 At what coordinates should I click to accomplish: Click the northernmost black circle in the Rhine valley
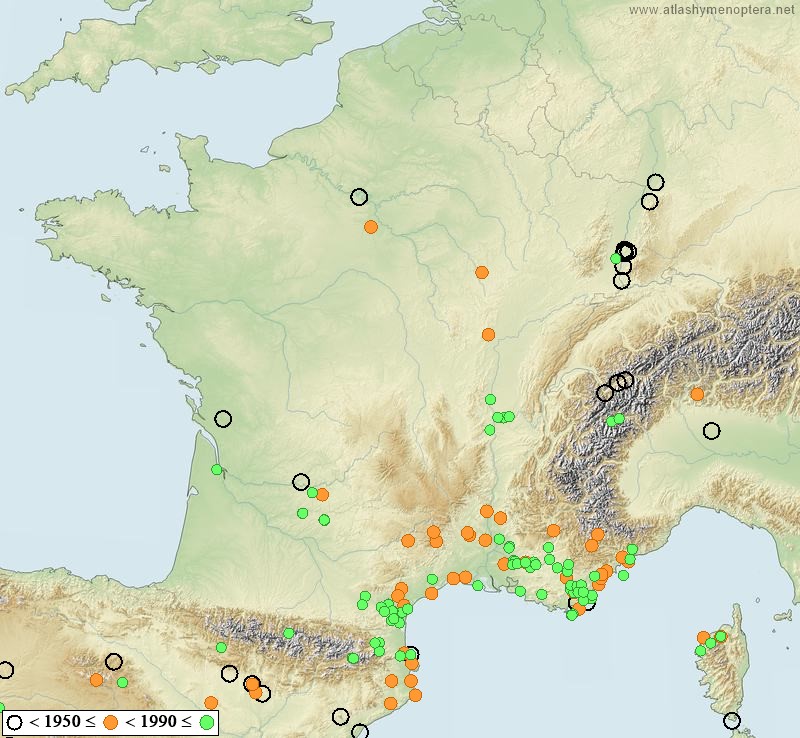click(656, 182)
